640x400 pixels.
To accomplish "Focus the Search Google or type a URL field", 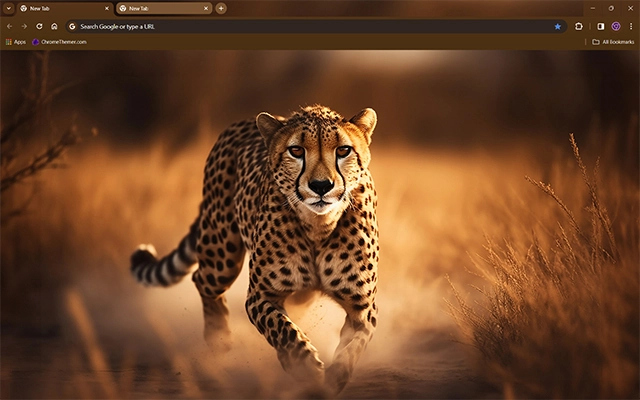I will pos(316,27).
